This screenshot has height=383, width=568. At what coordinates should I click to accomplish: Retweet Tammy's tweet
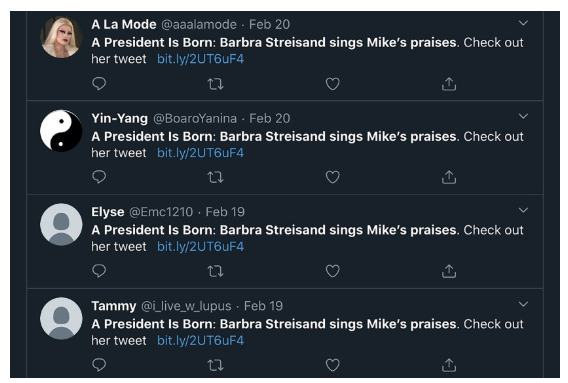[x=215, y=365]
